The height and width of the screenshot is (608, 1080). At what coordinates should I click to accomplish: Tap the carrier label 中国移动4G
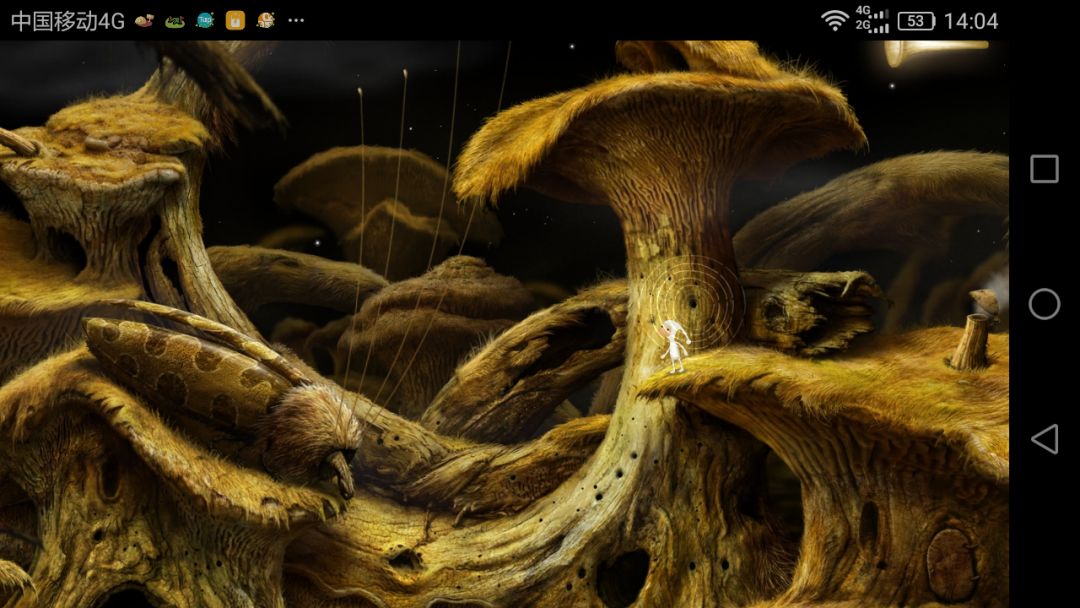click(x=68, y=21)
